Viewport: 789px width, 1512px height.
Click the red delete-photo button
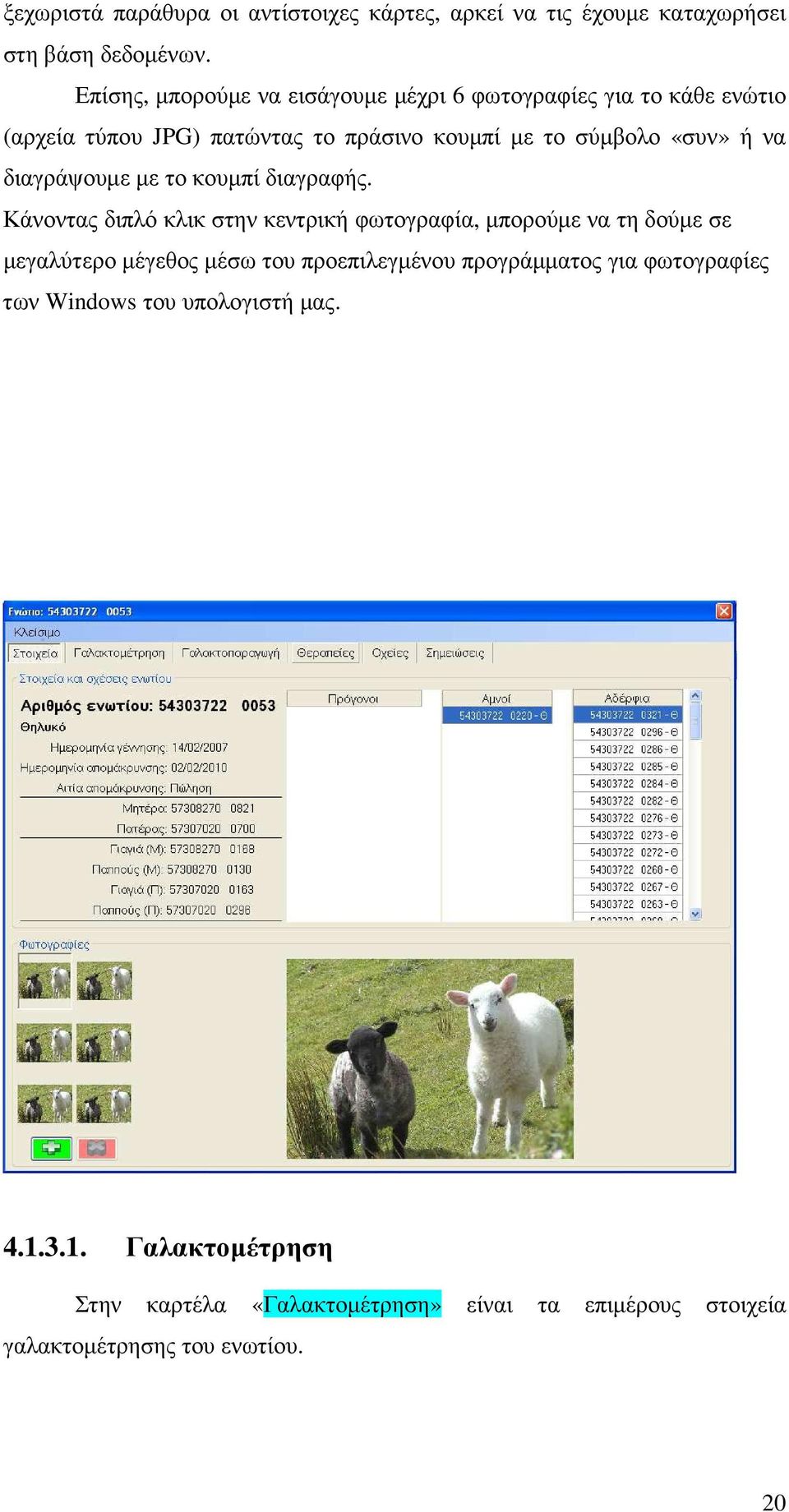tap(97, 1148)
